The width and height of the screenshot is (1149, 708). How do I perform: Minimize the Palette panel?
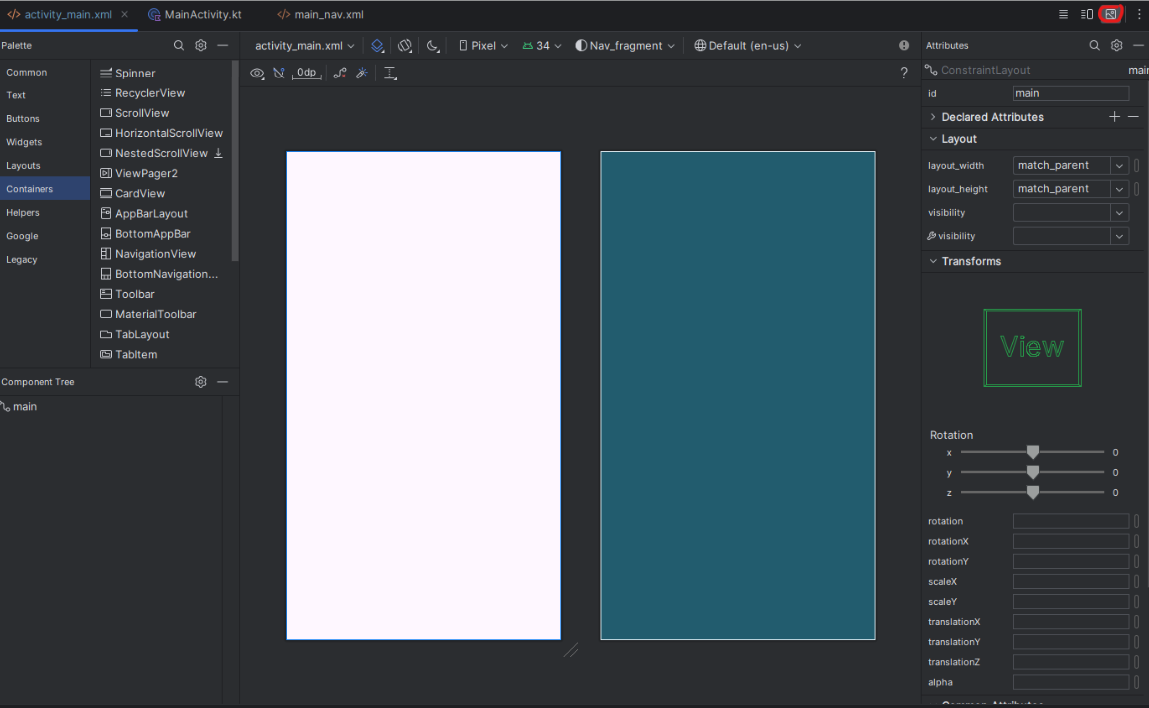pos(223,45)
